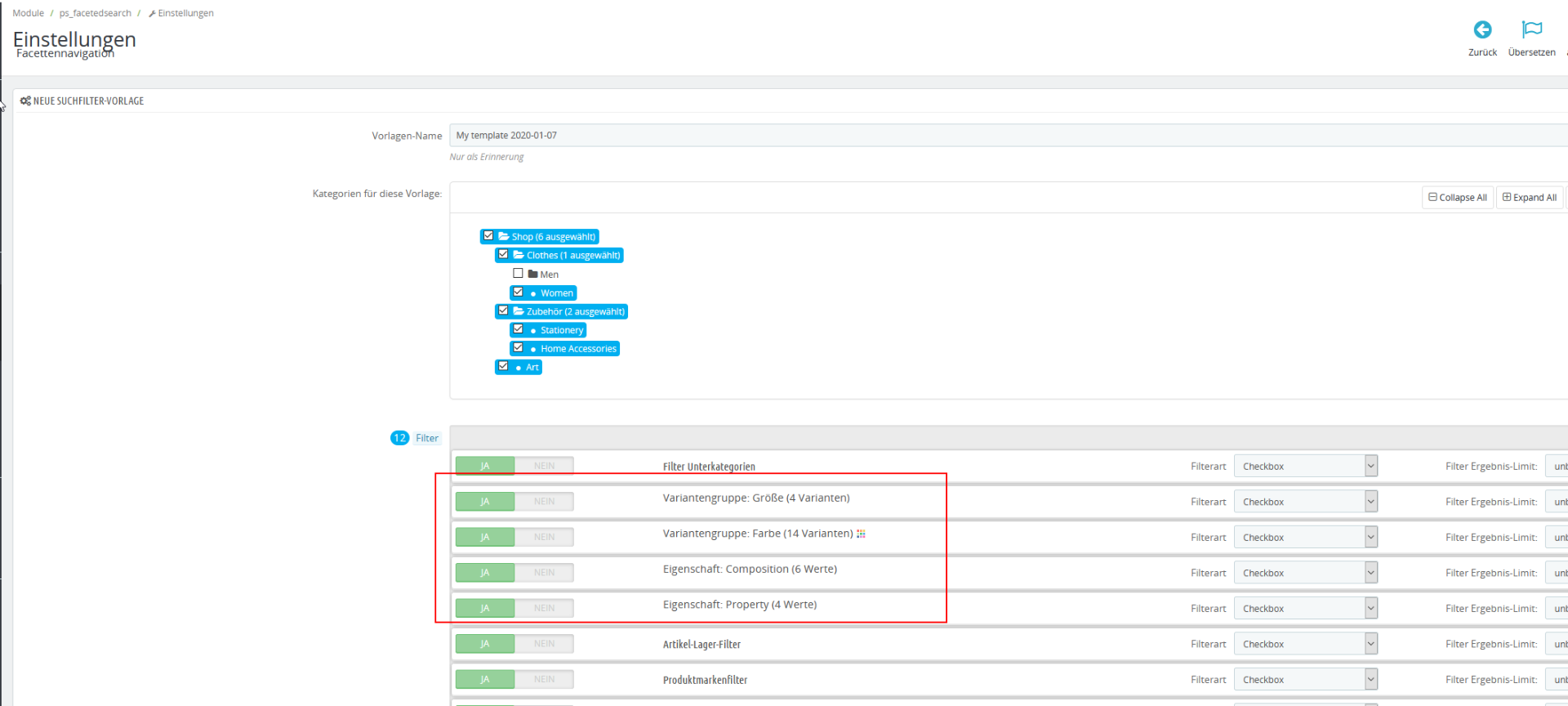This screenshot has height=706, width=1568.
Task: Uncheck the Home Accessories checkbox
Action: (x=518, y=347)
